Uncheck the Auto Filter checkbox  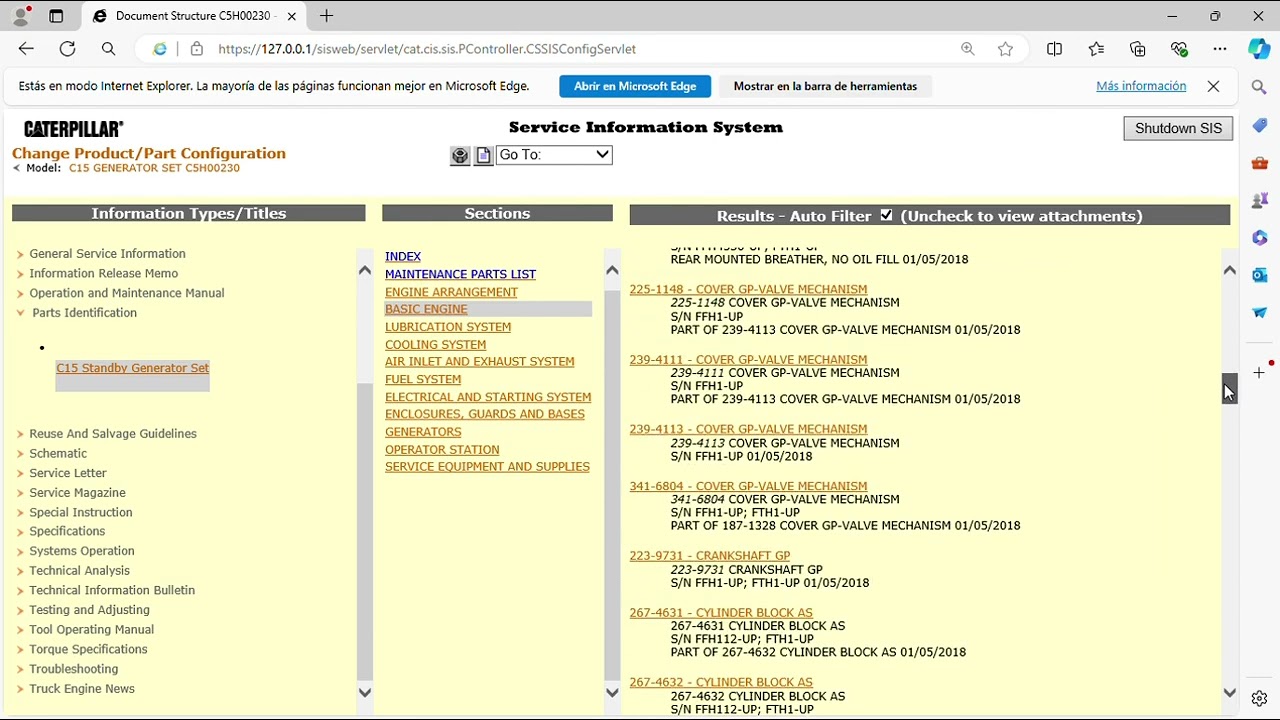tap(886, 215)
